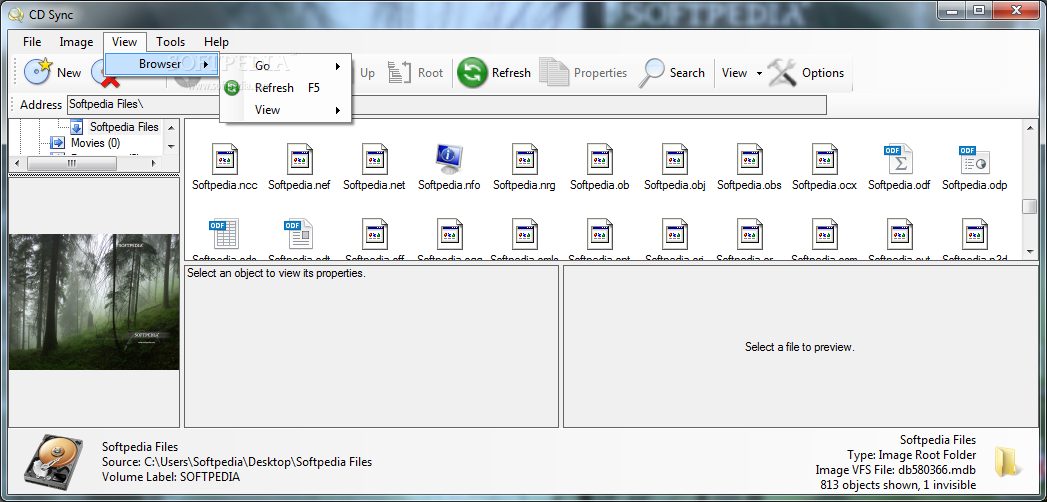
Task: Click the toolbar View button label
Action: coord(735,73)
